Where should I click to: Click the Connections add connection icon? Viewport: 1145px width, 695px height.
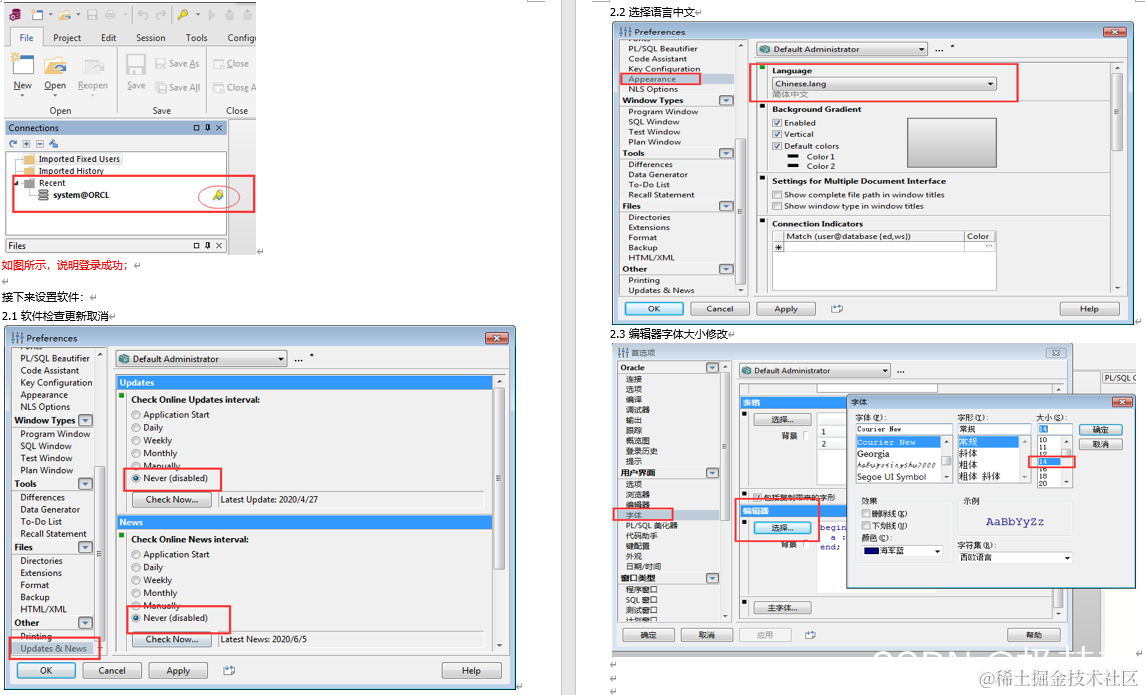[53, 144]
